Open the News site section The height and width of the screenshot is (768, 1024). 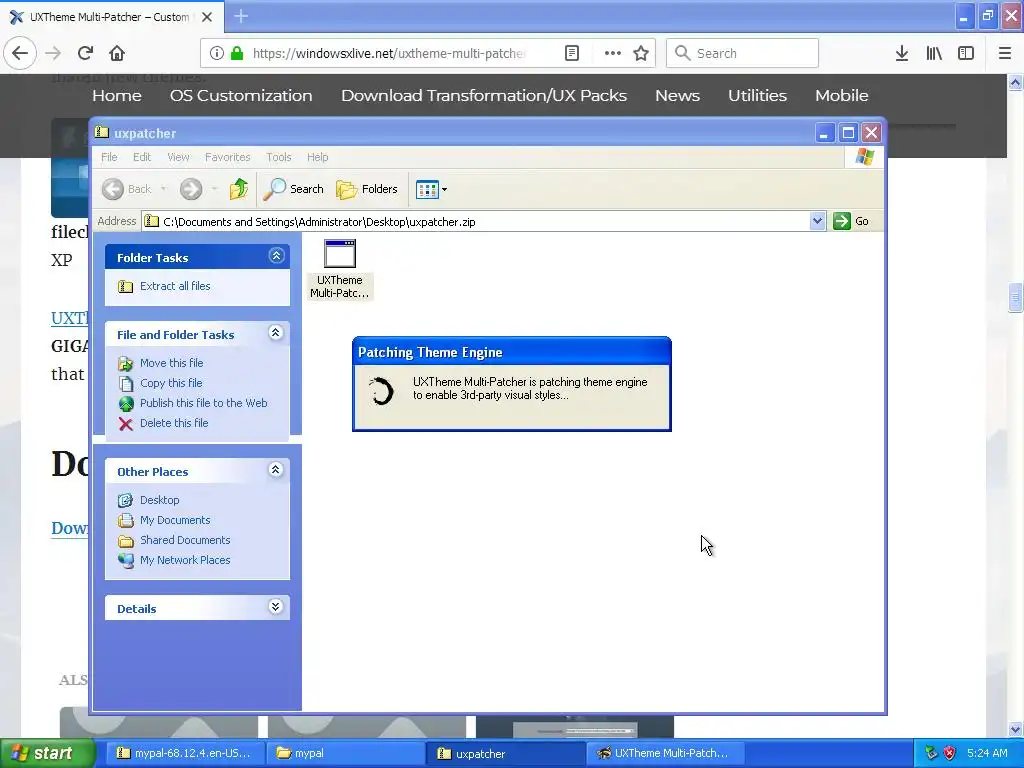pyautogui.click(x=677, y=95)
